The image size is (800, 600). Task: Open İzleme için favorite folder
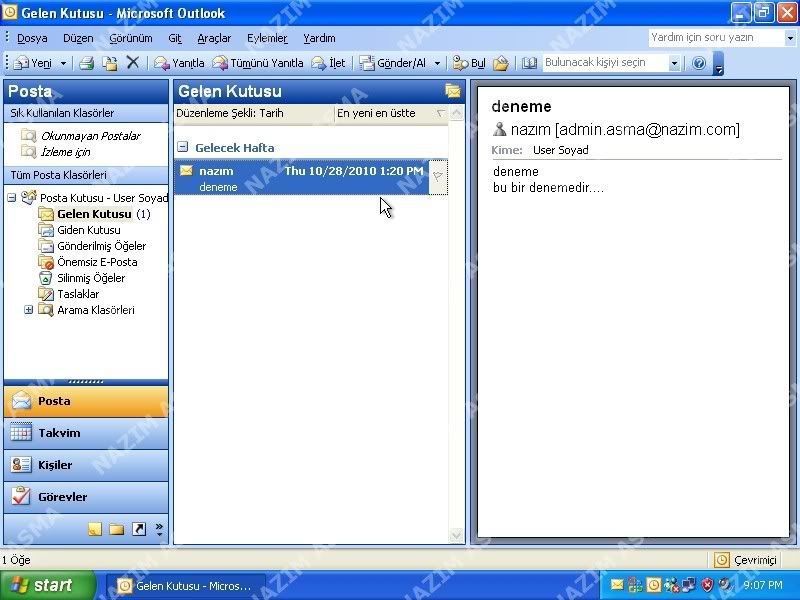coord(65,152)
